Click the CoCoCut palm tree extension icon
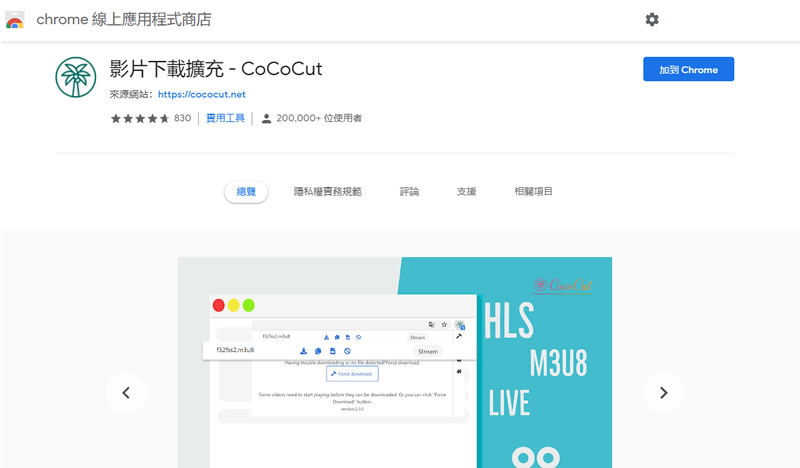800x468 pixels. point(76,77)
